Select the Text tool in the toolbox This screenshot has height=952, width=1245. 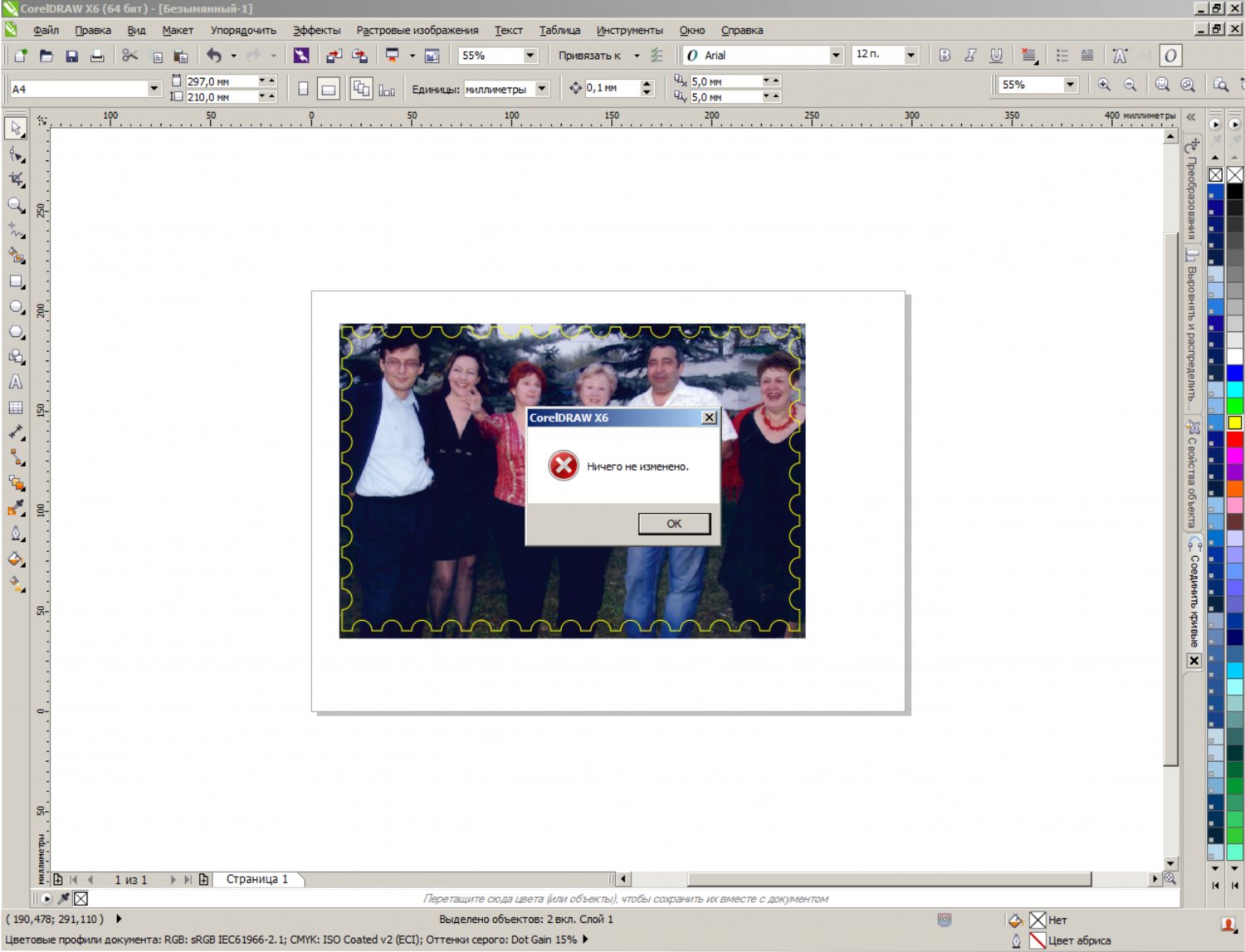[16, 383]
